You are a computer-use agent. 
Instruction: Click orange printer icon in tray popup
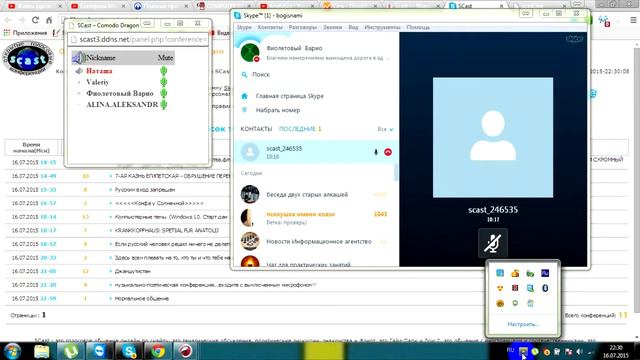[x=515, y=273]
